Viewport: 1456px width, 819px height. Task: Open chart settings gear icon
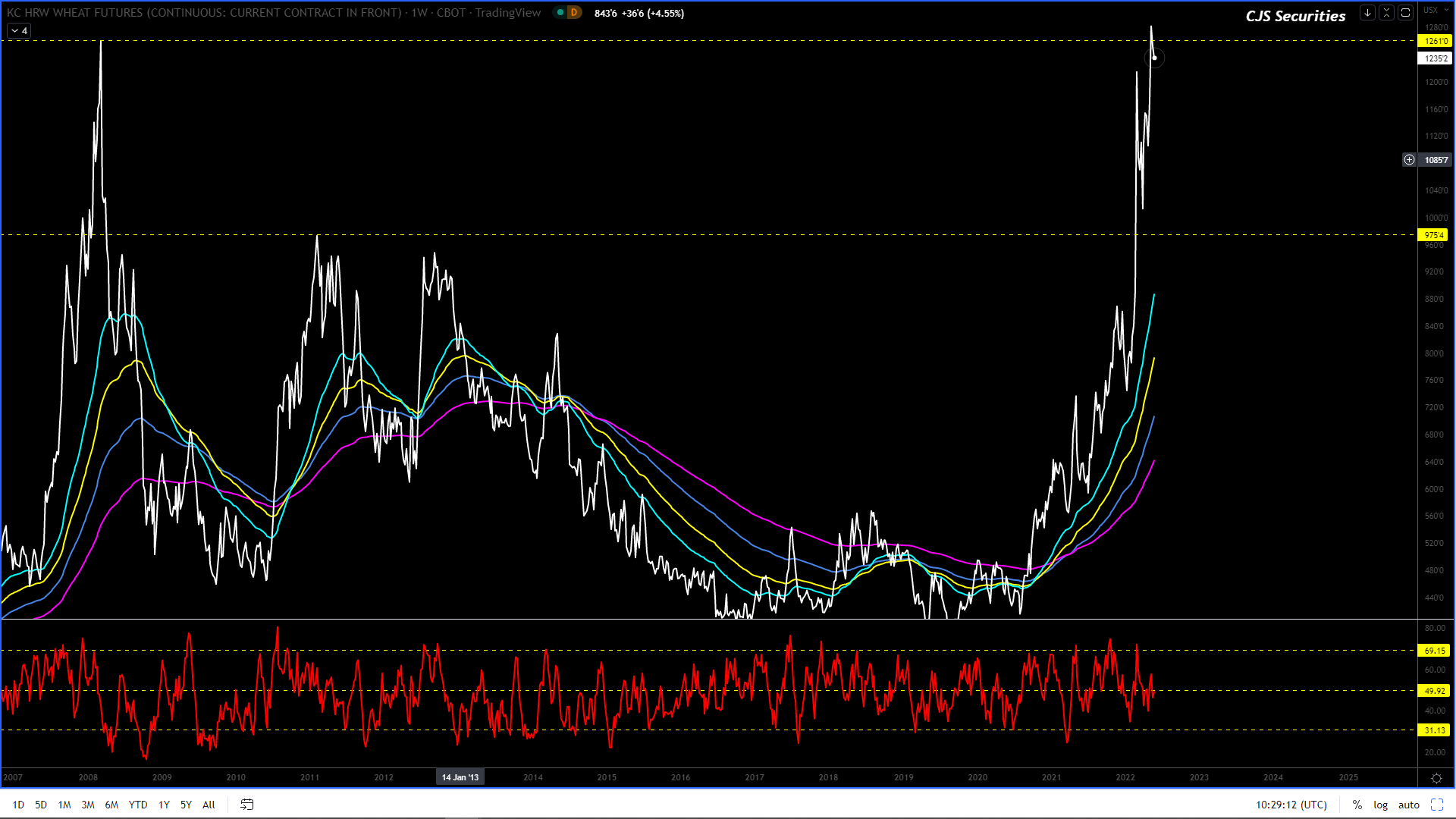tap(1436, 778)
